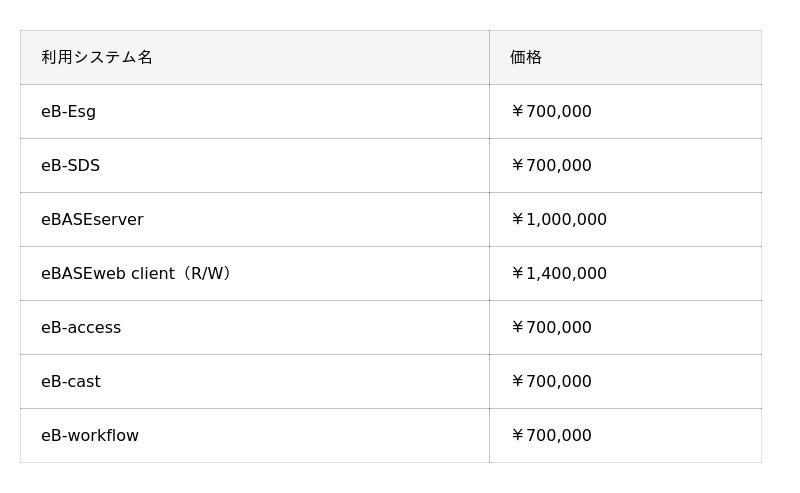Image resolution: width=800 pixels, height=493 pixels.
Task: Select the eB-access system name
Action: click(x=81, y=328)
